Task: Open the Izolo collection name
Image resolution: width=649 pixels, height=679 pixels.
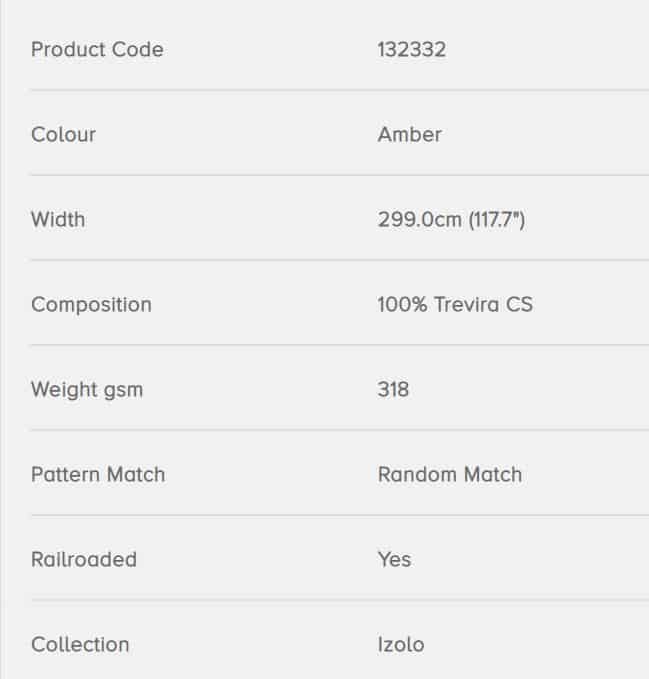Action: (x=401, y=644)
